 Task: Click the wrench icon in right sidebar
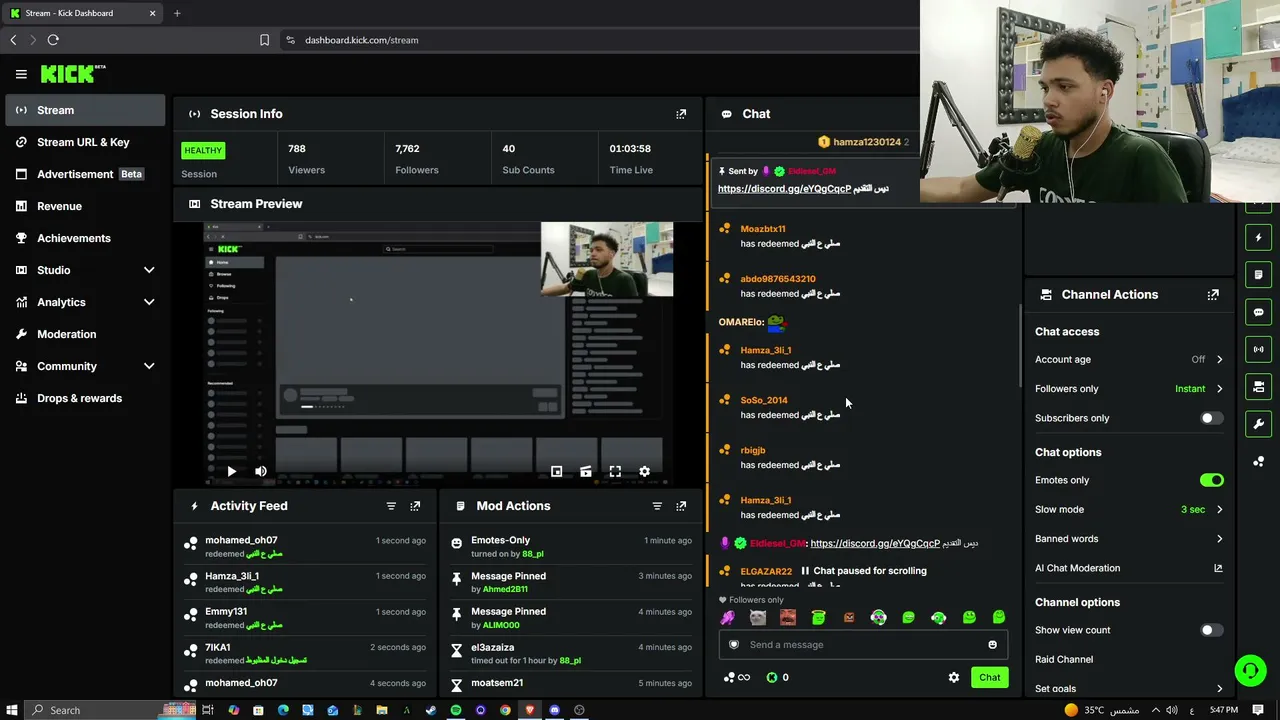1258,423
